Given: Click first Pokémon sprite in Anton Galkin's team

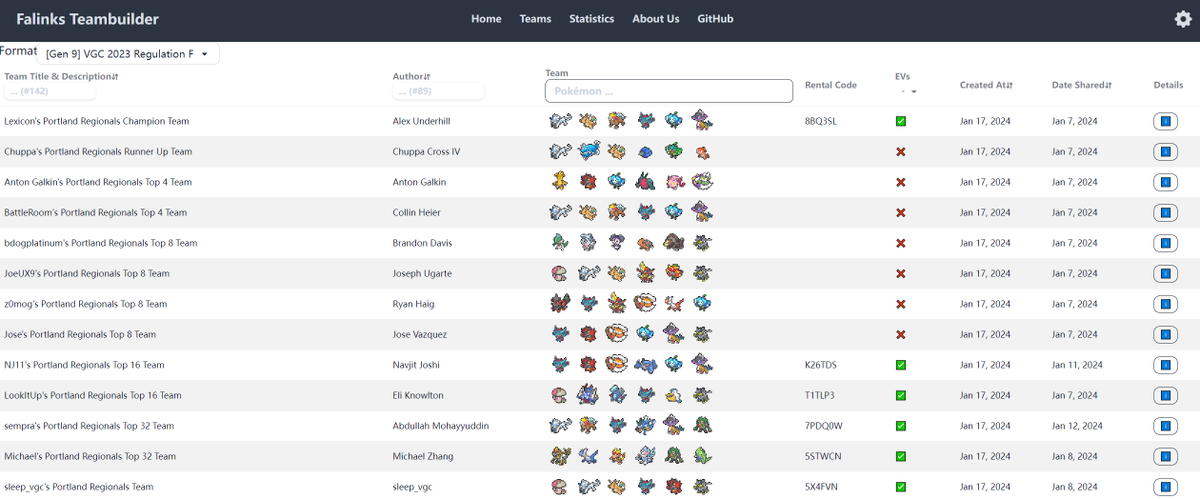Looking at the screenshot, I should point(560,182).
